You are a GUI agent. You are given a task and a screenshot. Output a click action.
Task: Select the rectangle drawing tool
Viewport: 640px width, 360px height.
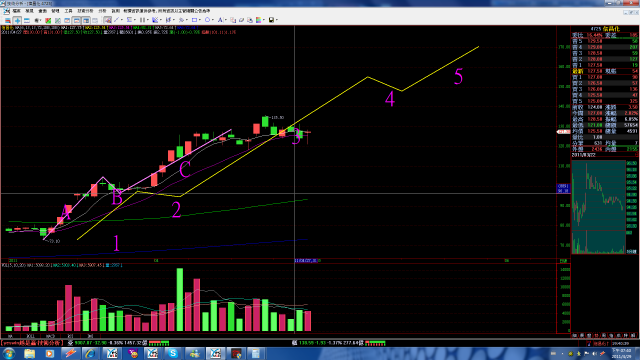click(194, 20)
